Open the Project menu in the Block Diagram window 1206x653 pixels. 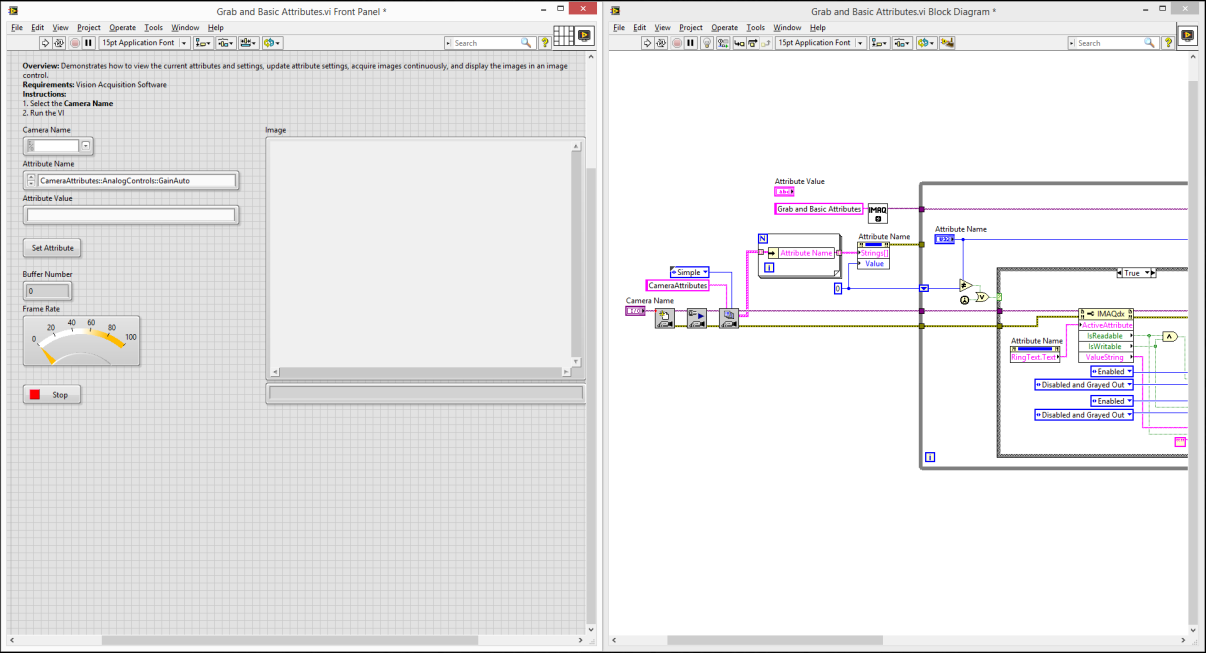point(691,27)
